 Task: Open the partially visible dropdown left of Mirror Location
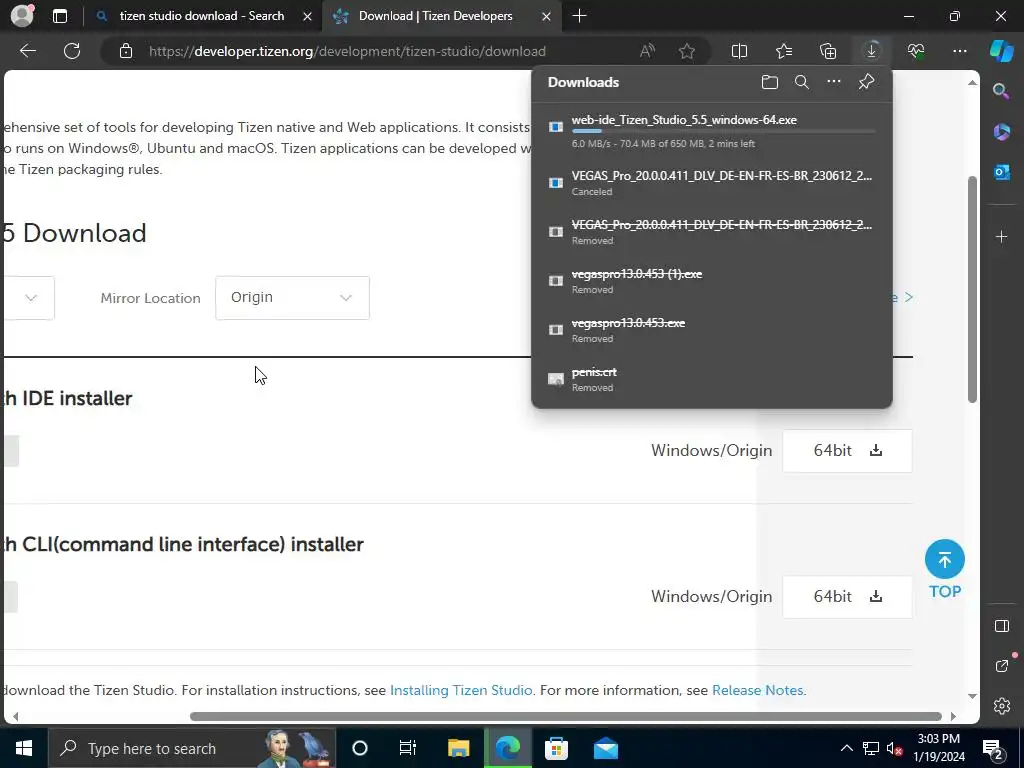(28, 298)
